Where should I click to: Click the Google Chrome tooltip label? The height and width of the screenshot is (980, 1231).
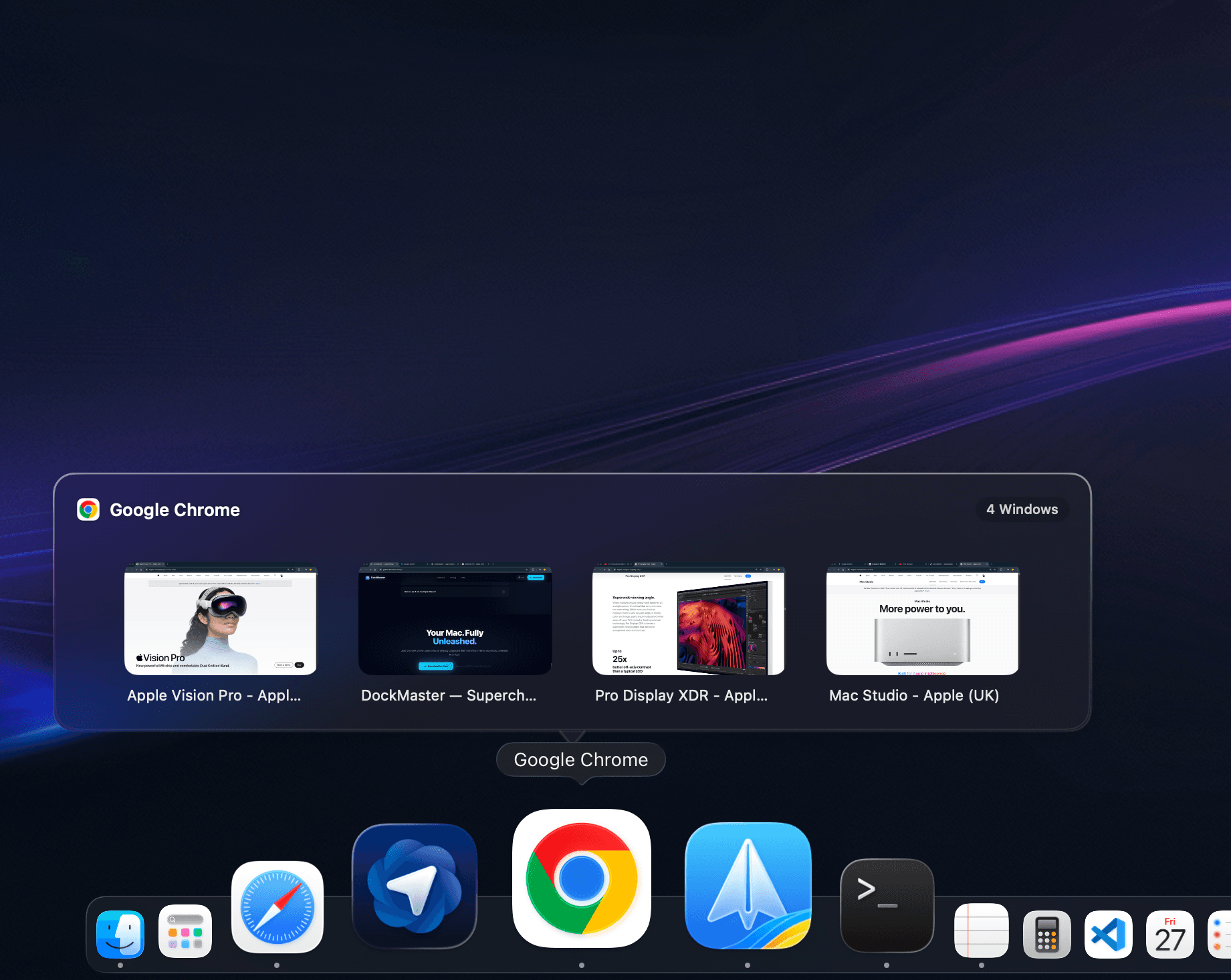(x=580, y=759)
